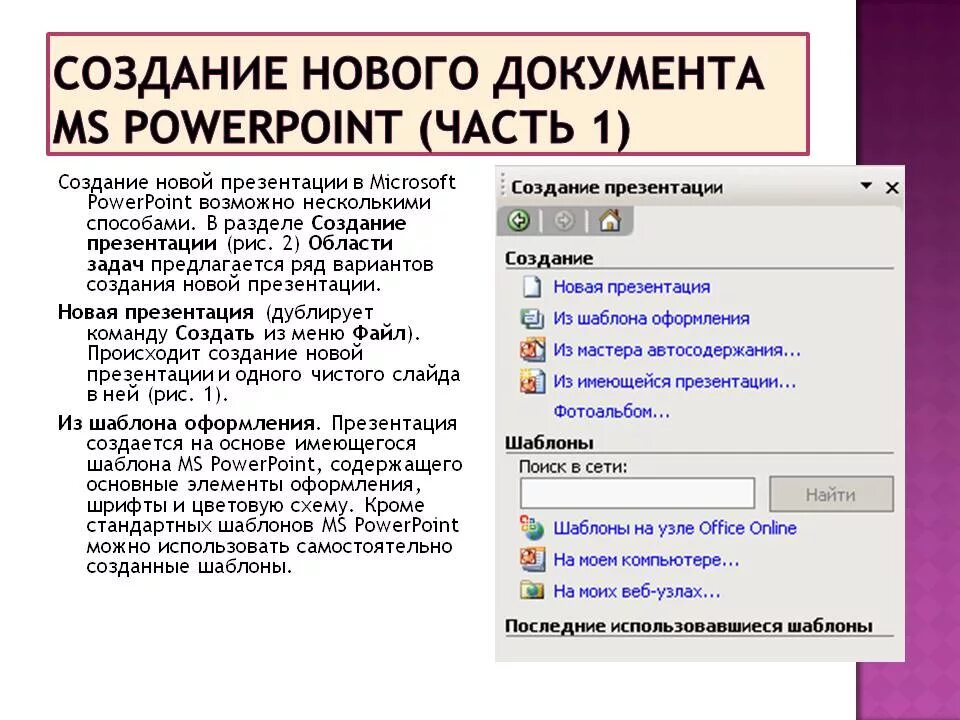Viewport: 960px width, 720px height.
Task: Open На моих веб-узлах... link
Action: pyautogui.click(x=637, y=591)
